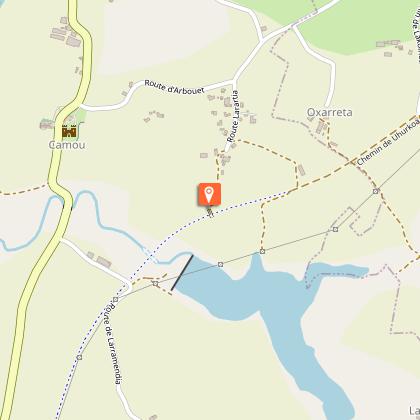
Task: Click the pylon next to the dotted rectangular track
Action: pos(335,229)
